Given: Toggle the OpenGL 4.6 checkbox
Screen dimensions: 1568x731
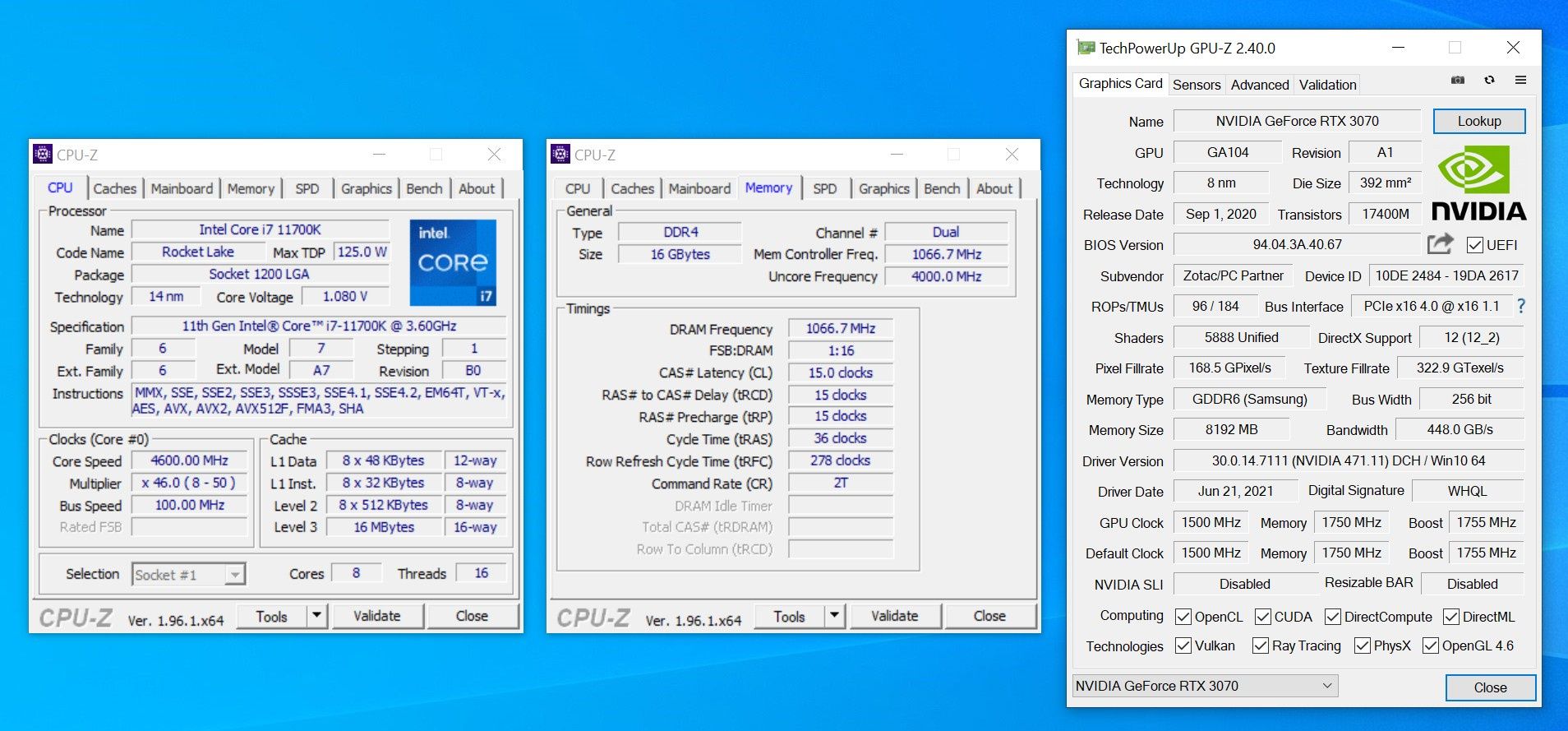Looking at the screenshot, I should click(x=1431, y=645).
